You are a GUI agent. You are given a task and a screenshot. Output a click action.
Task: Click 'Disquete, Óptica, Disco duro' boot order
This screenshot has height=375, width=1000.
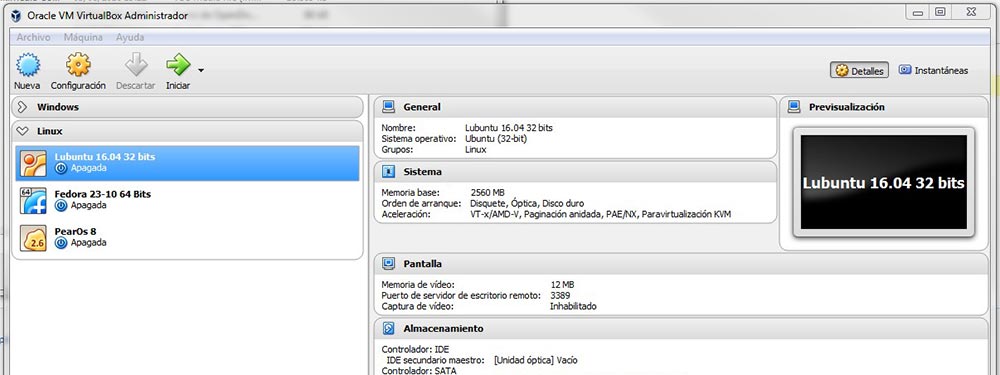(x=527, y=203)
